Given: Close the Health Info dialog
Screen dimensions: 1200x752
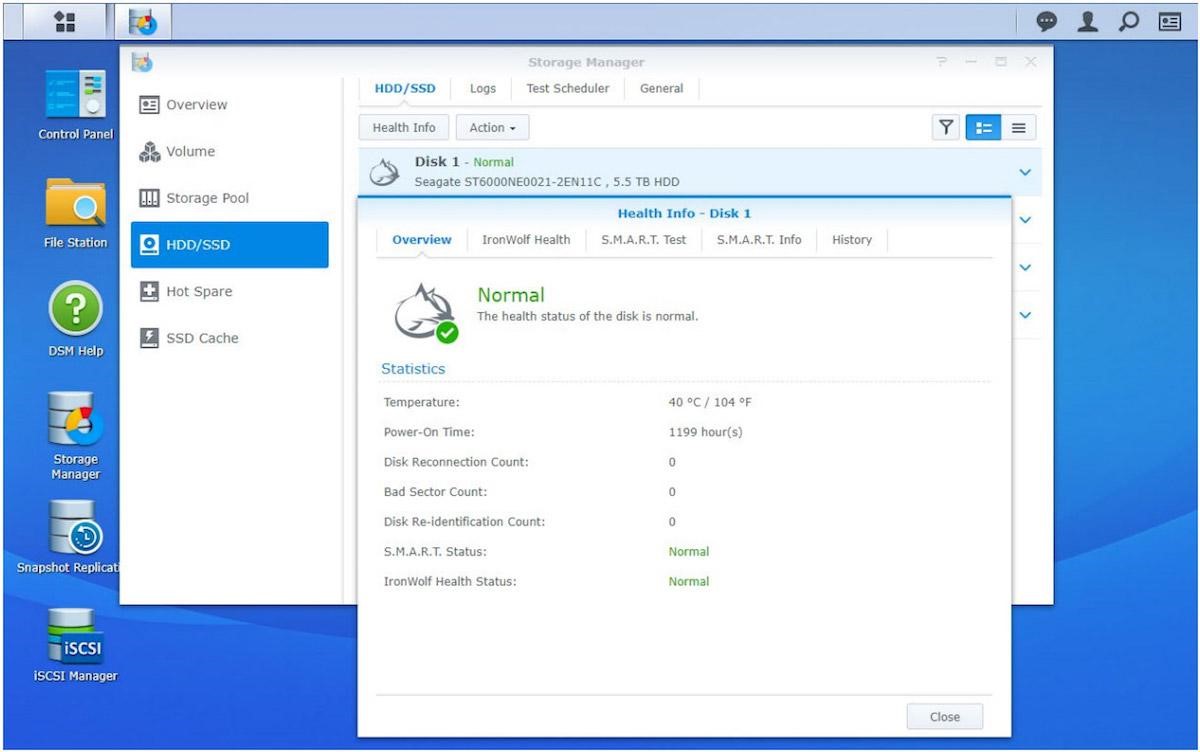Looking at the screenshot, I should point(944,716).
